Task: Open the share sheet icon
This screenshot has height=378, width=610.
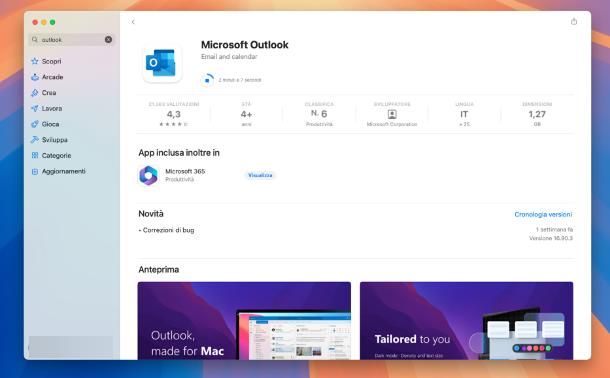Action: tap(573, 21)
